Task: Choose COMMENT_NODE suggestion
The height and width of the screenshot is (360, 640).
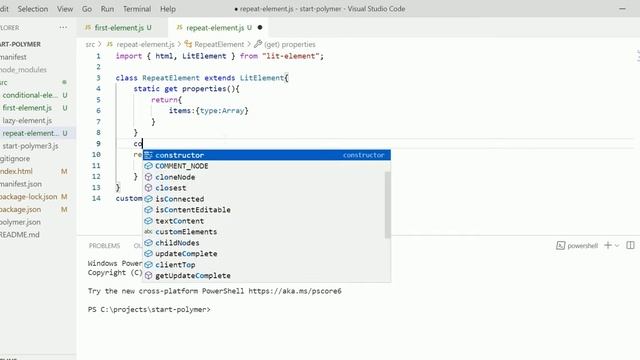Action: (264, 166)
